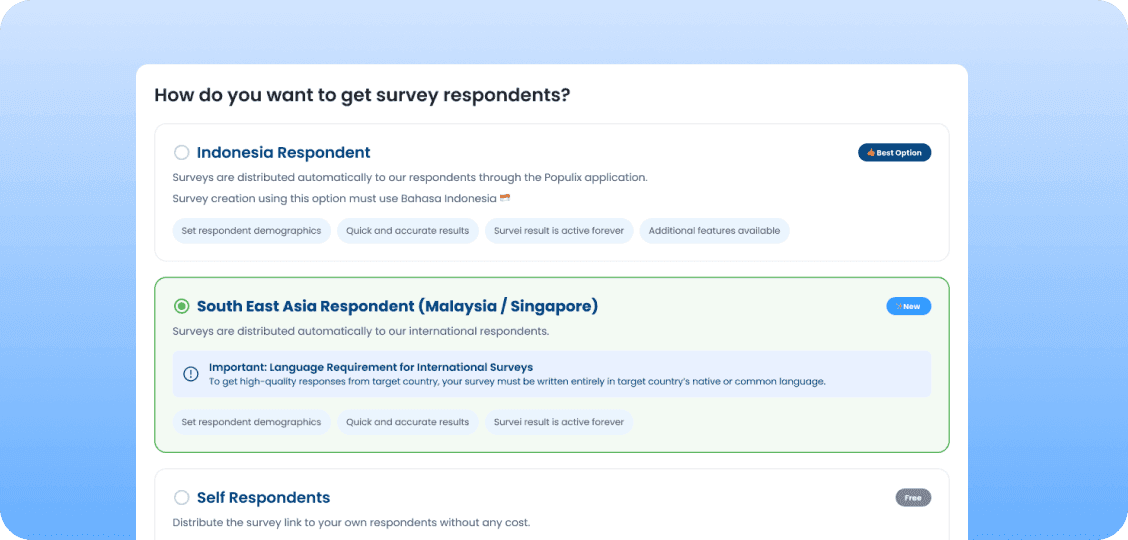The width and height of the screenshot is (1128, 540).
Task: Select the Self Respondents radio button
Action: 182,498
